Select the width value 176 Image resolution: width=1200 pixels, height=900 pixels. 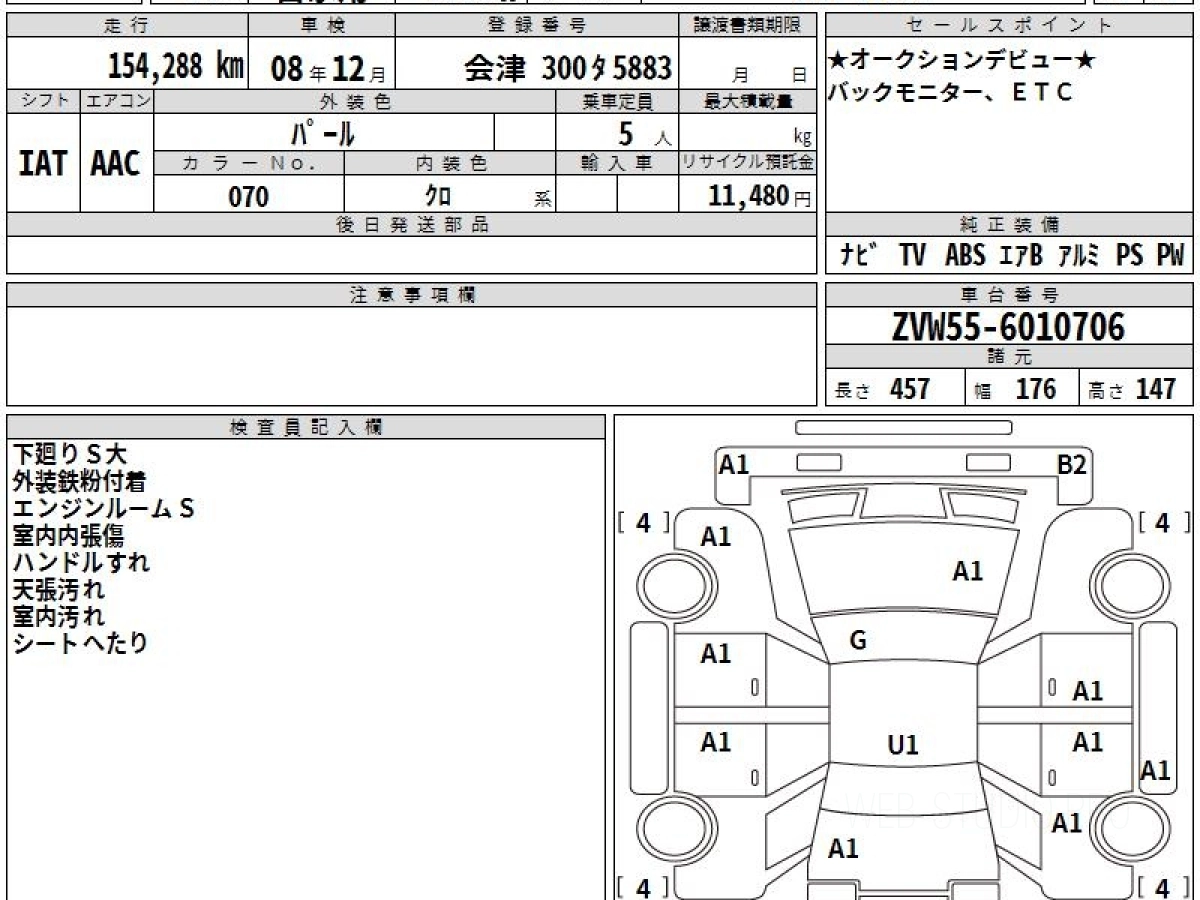click(1035, 388)
